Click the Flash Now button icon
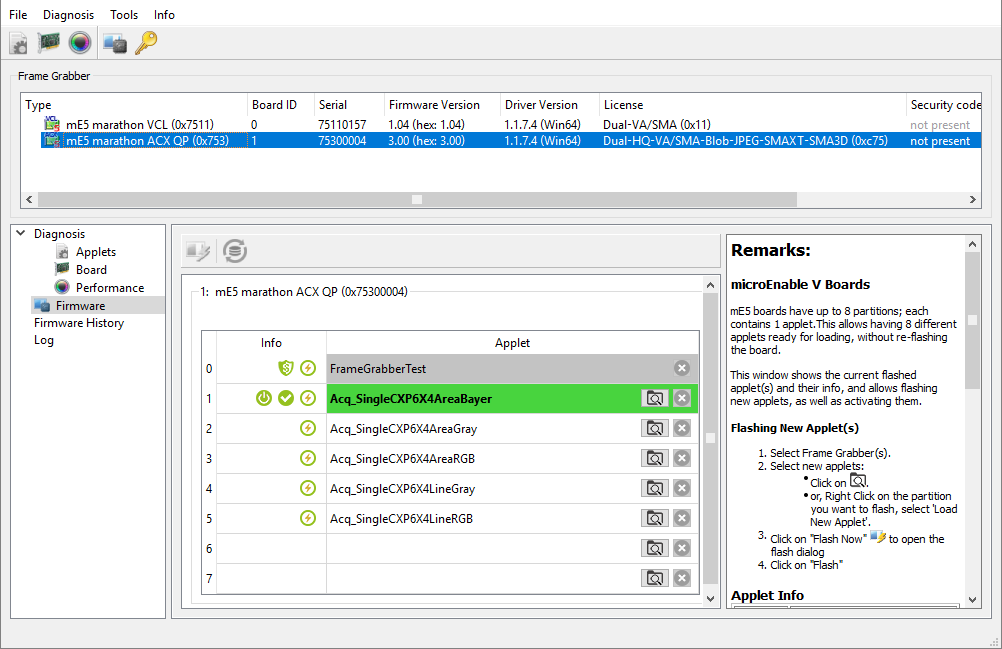 (x=197, y=251)
